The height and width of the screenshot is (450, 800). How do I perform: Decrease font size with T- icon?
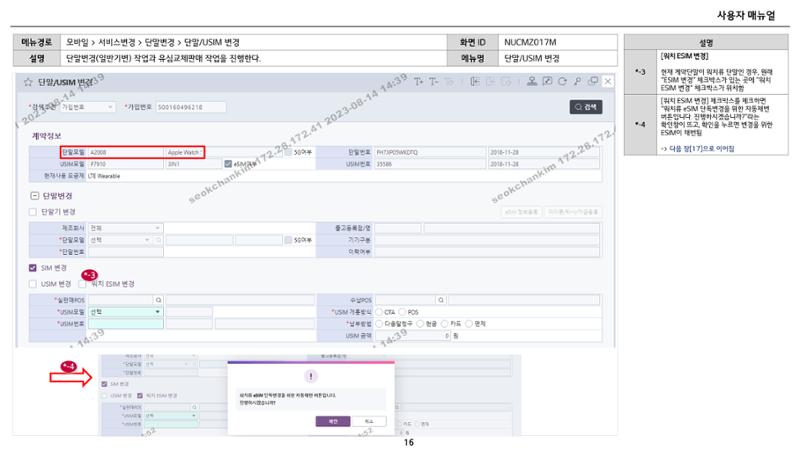[434, 82]
